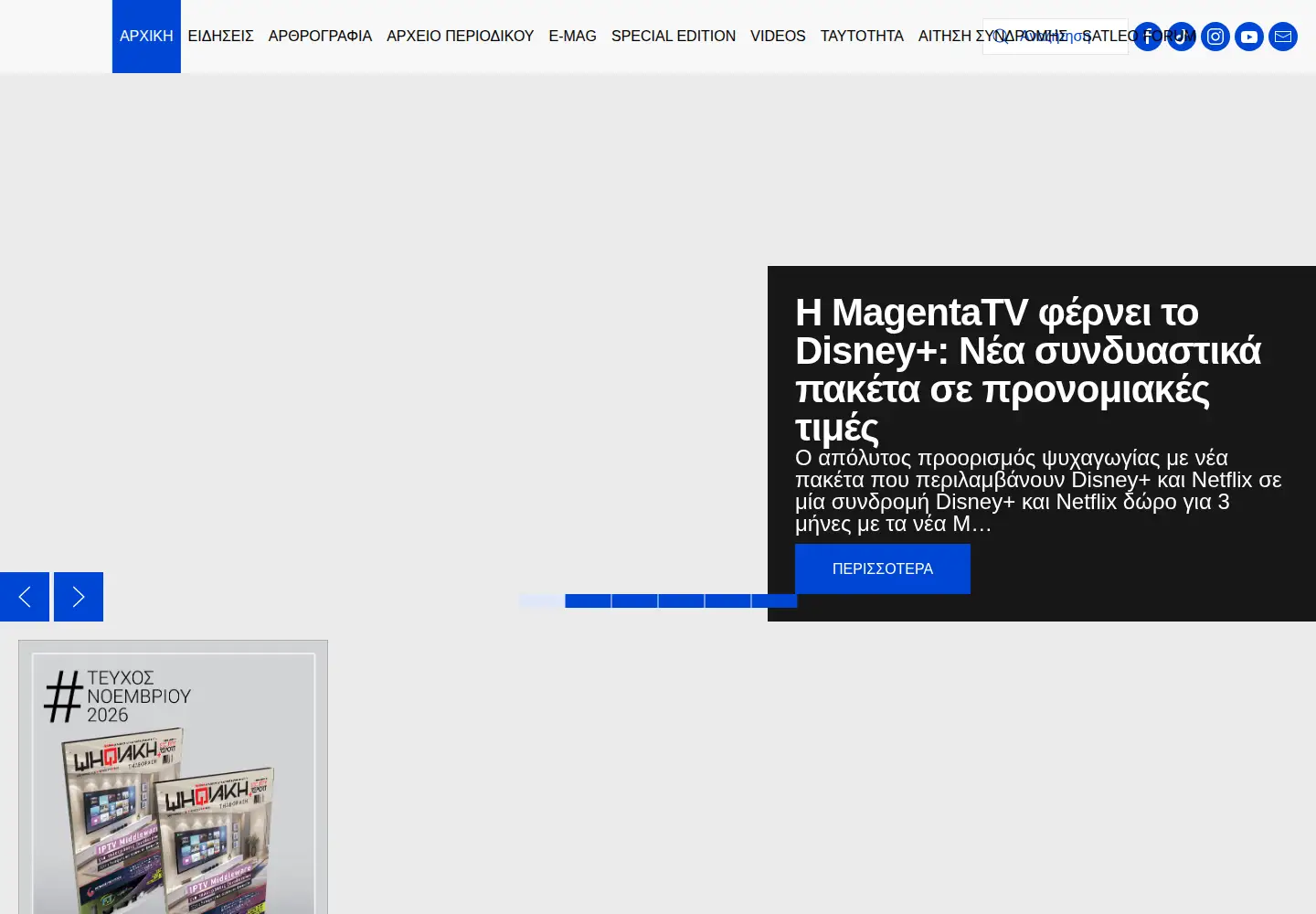The height and width of the screenshot is (914, 1316).
Task: Open the SPECIAL EDITION menu item
Action: (x=674, y=37)
